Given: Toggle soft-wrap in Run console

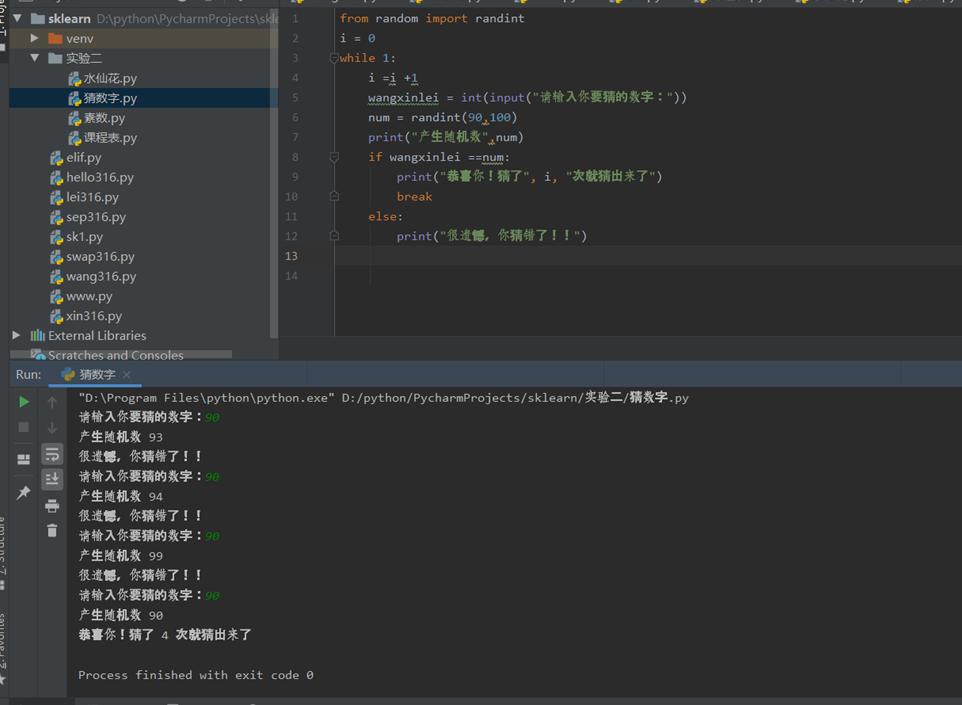Looking at the screenshot, I should click(x=52, y=454).
